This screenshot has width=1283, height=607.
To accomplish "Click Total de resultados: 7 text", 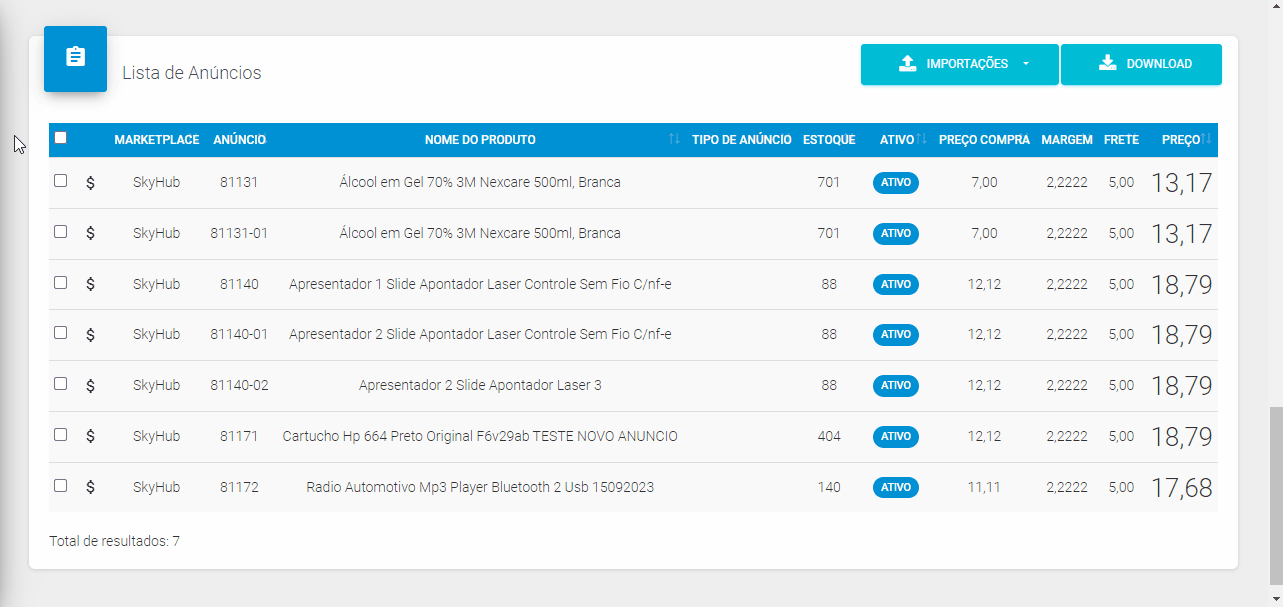I will [x=114, y=541].
